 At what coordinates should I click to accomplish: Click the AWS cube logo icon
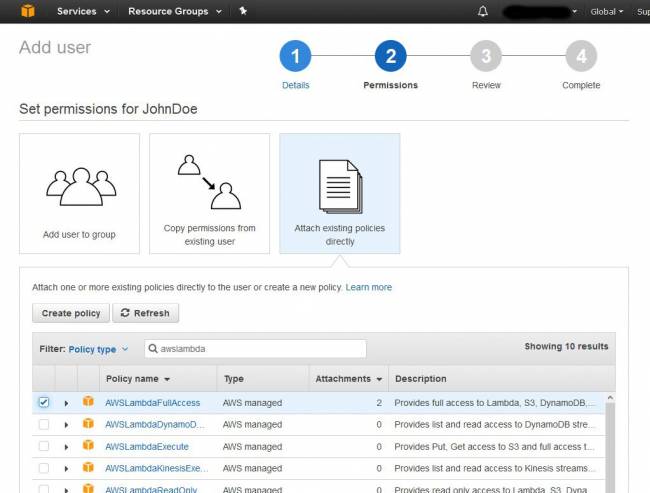click(x=27, y=11)
